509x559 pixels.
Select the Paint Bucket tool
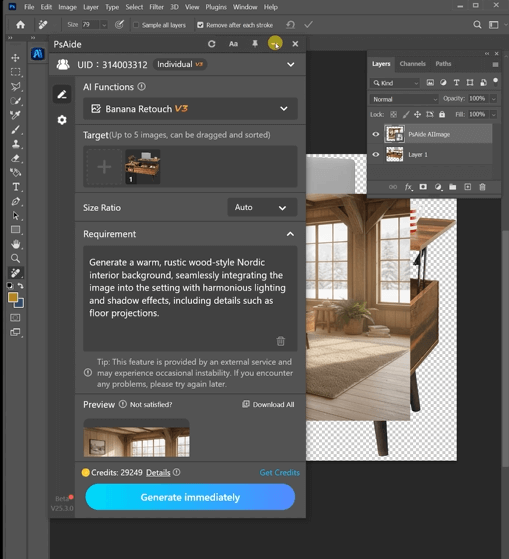tap(15, 173)
